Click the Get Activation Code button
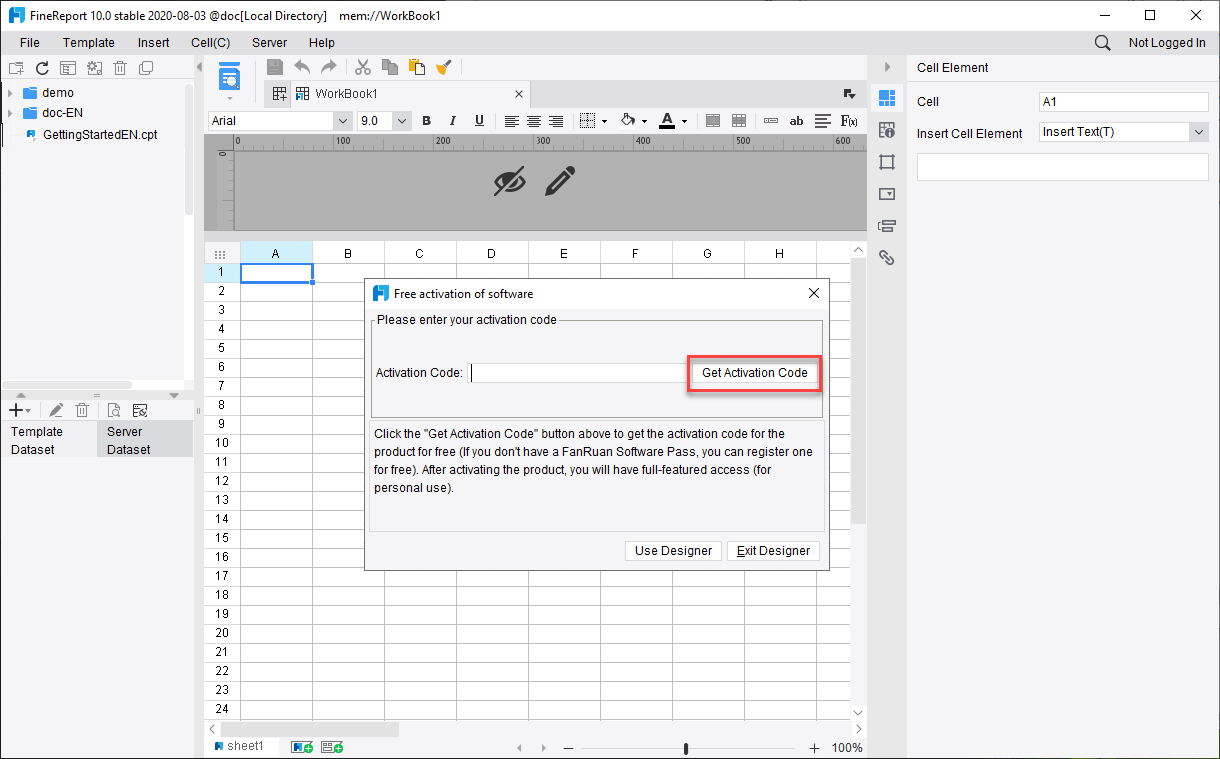This screenshot has height=759, width=1220. coord(754,373)
